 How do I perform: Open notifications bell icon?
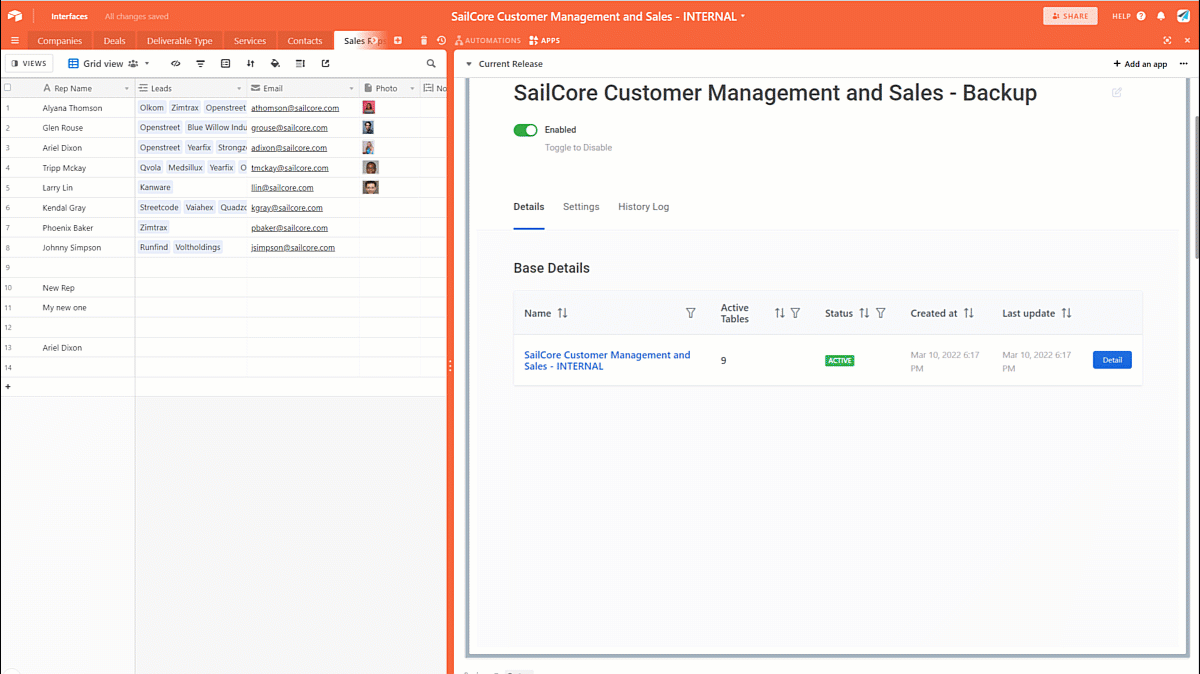pos(1161,16)
